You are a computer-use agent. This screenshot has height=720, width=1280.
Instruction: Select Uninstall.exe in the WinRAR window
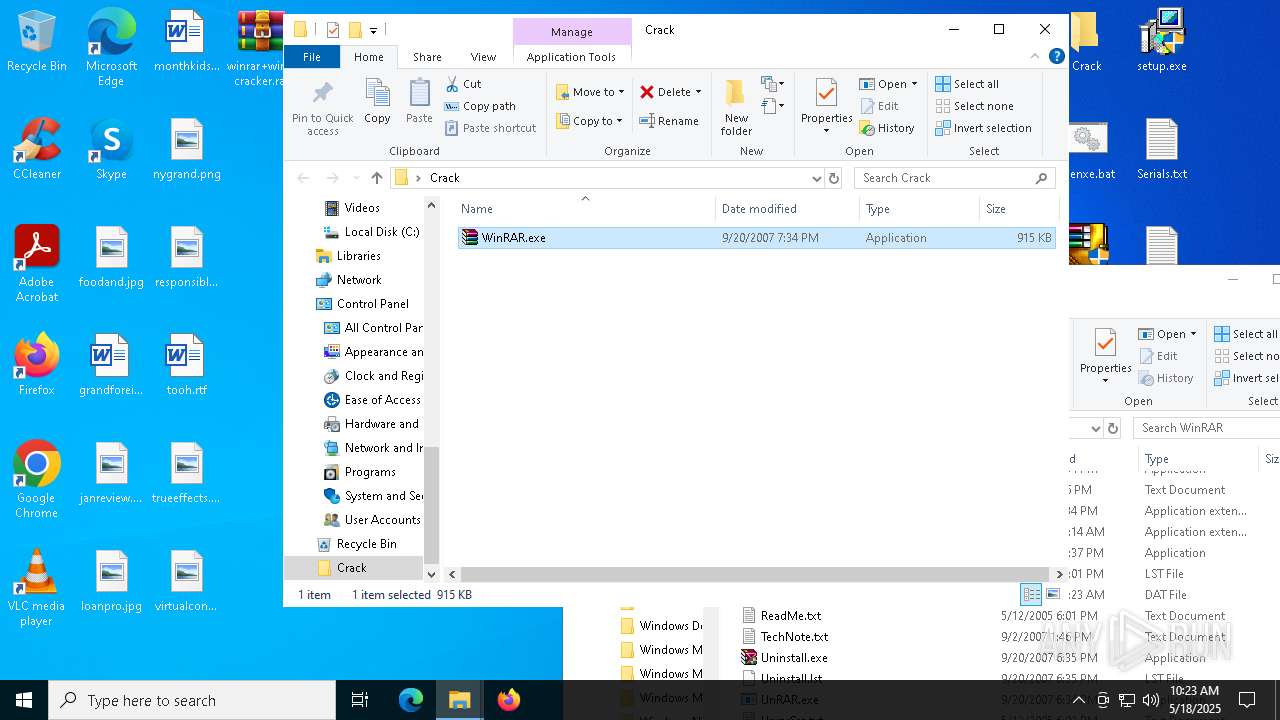tap(793, 658)
